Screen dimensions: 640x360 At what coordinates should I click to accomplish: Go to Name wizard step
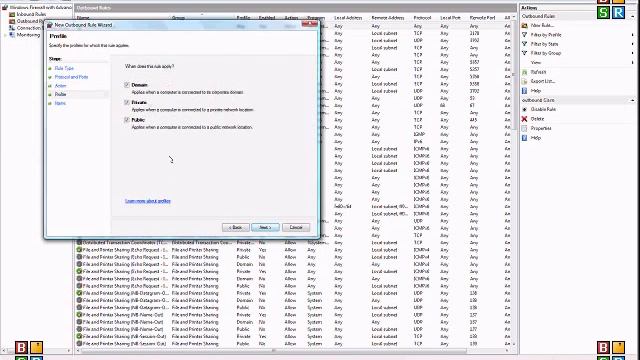[x=60, y=103]
